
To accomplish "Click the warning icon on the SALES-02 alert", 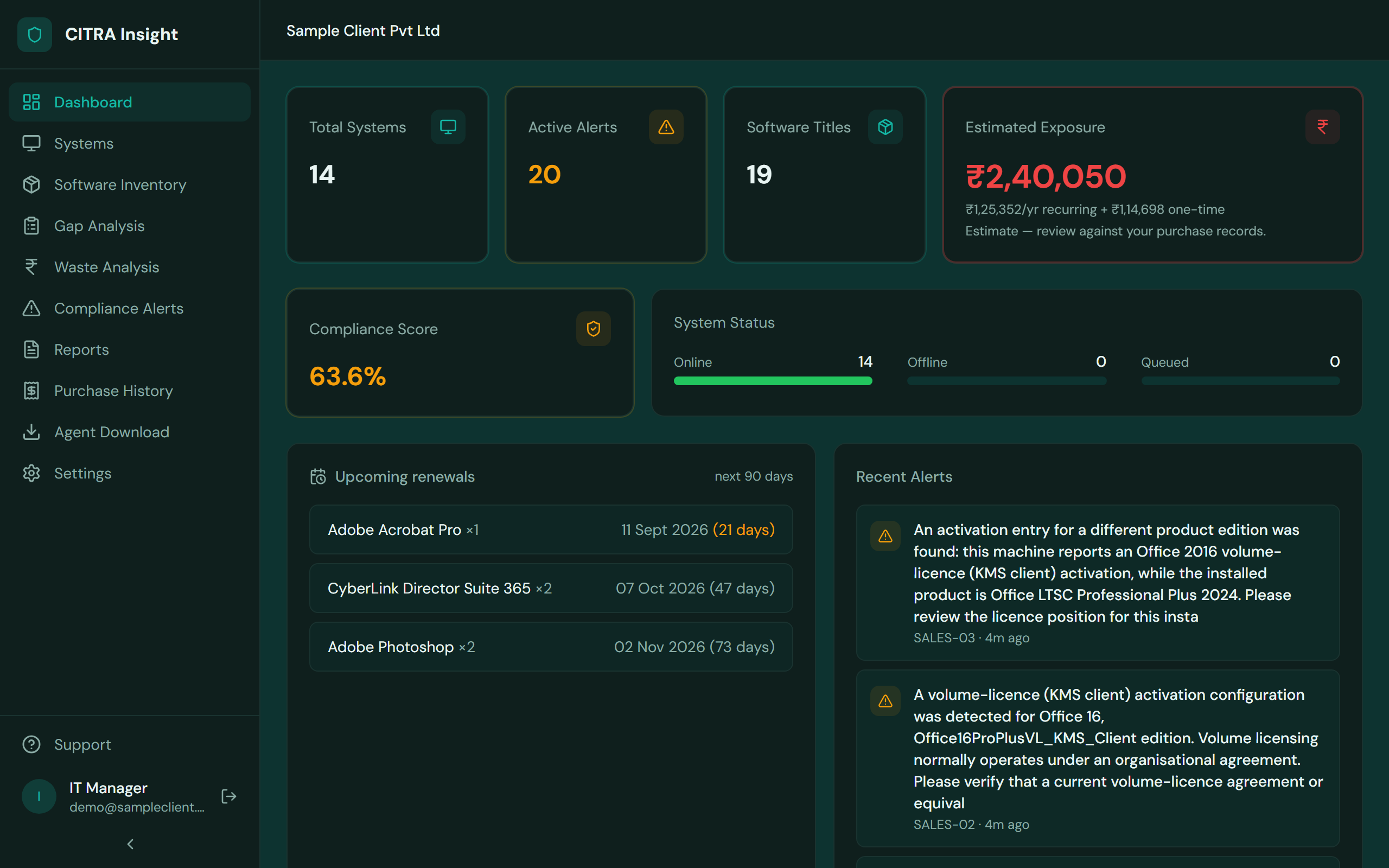I will tap(885, 701).
